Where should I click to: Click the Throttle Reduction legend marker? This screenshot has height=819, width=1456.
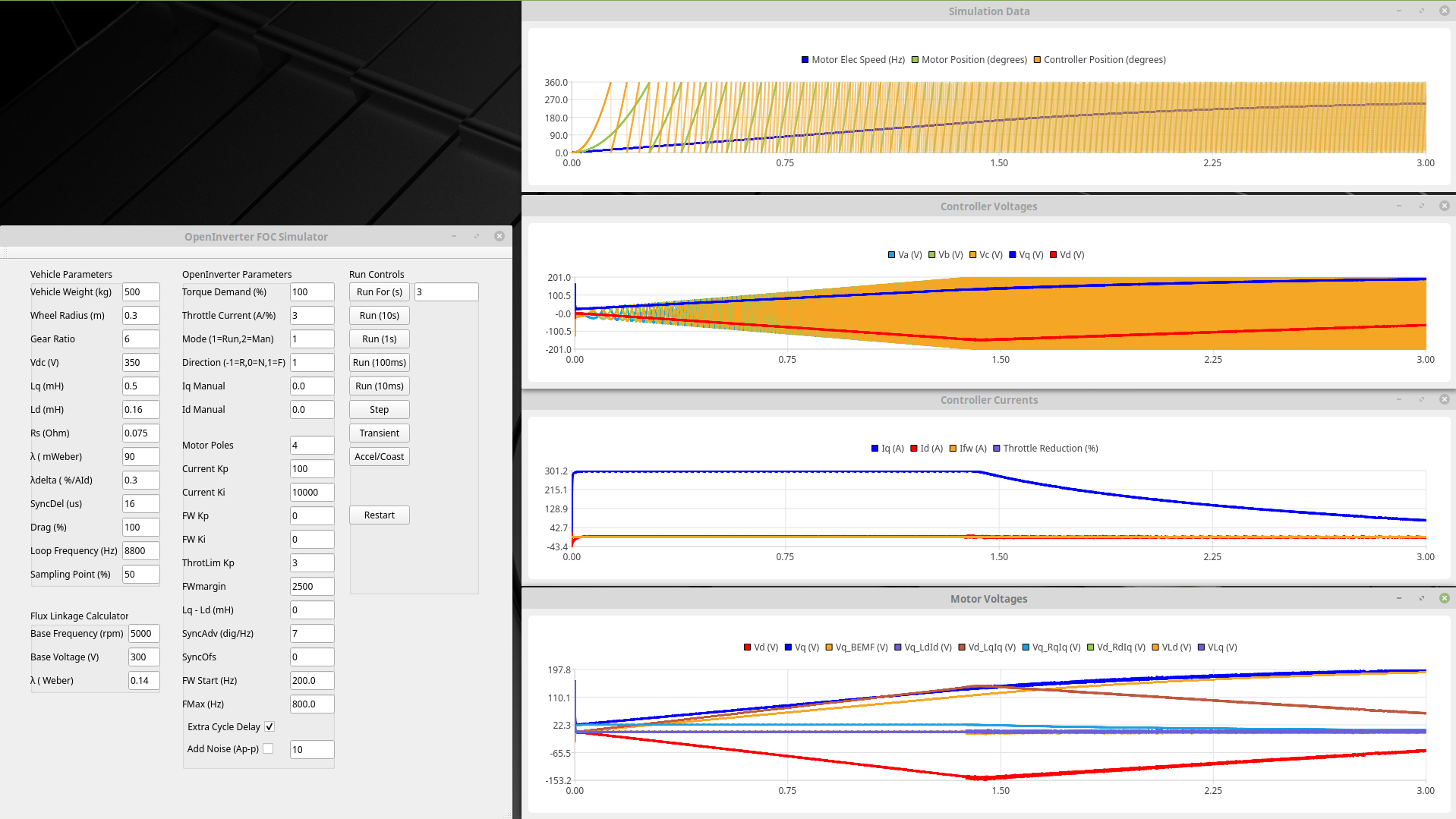[x=996, y=449]
